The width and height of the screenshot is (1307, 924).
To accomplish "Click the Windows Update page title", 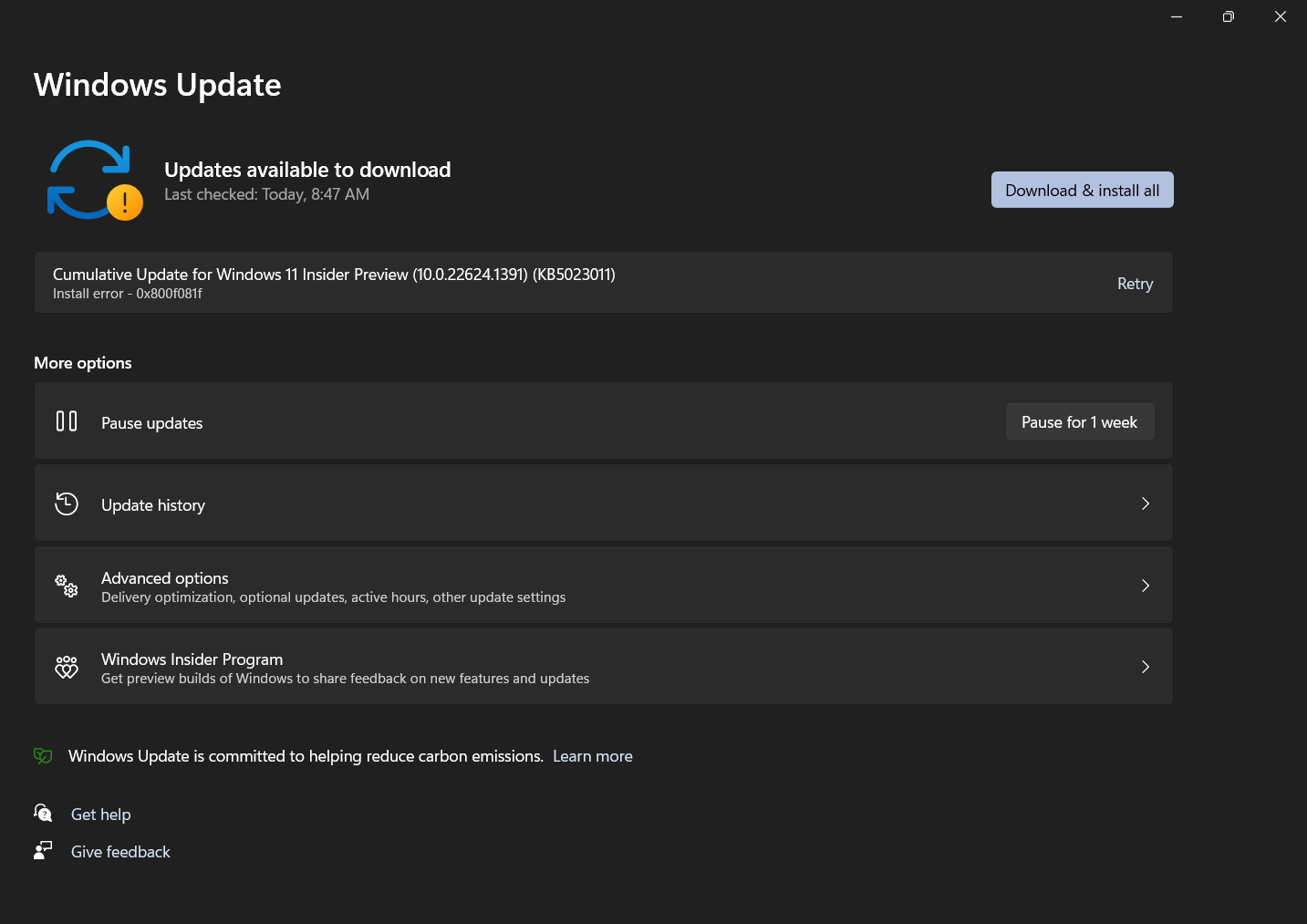I will tap(157, 85).
